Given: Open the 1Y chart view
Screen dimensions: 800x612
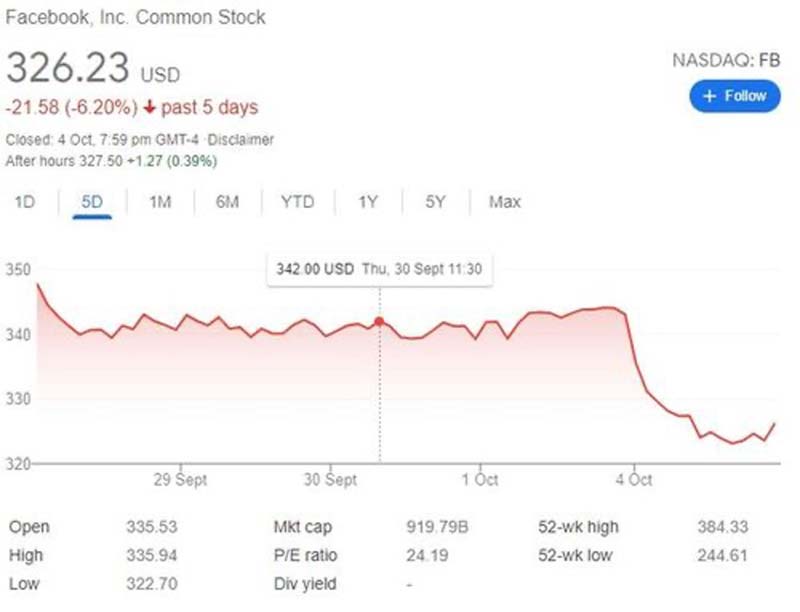Looking at the screenshot, I should [367, 201].
